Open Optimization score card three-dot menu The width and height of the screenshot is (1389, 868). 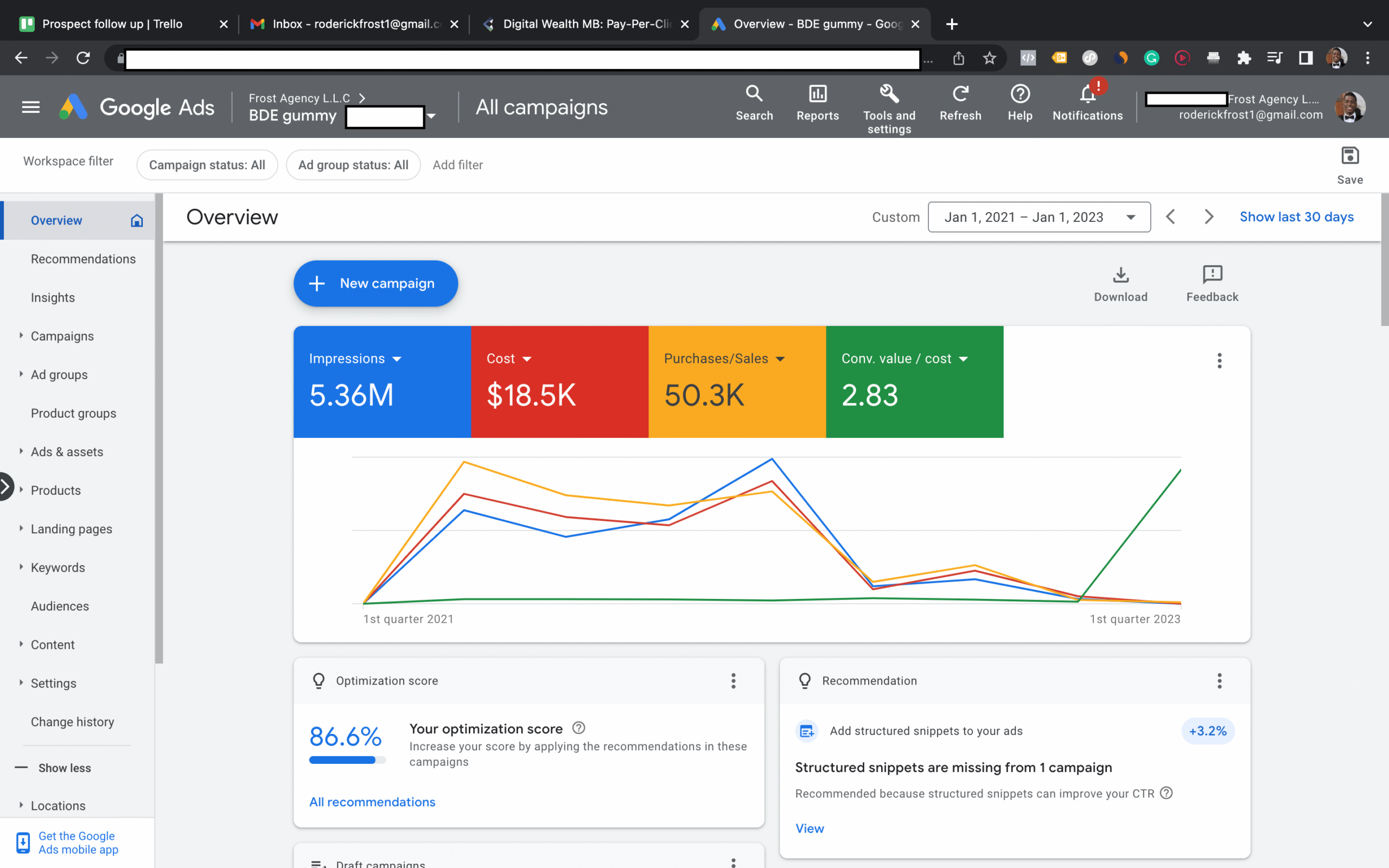pos(733,681)
